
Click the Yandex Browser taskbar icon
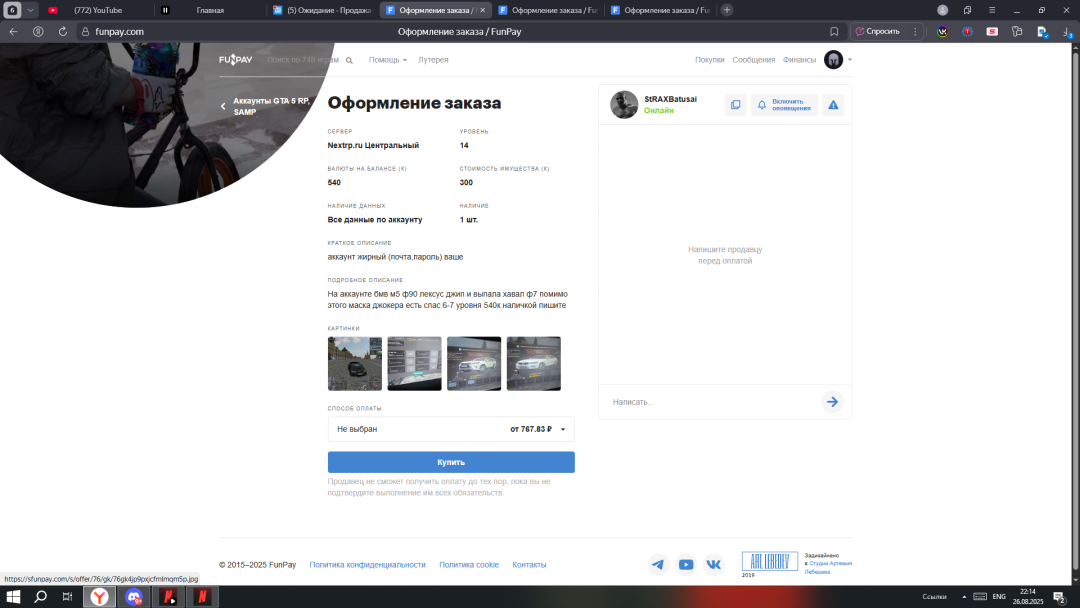[x=100, y=597]
